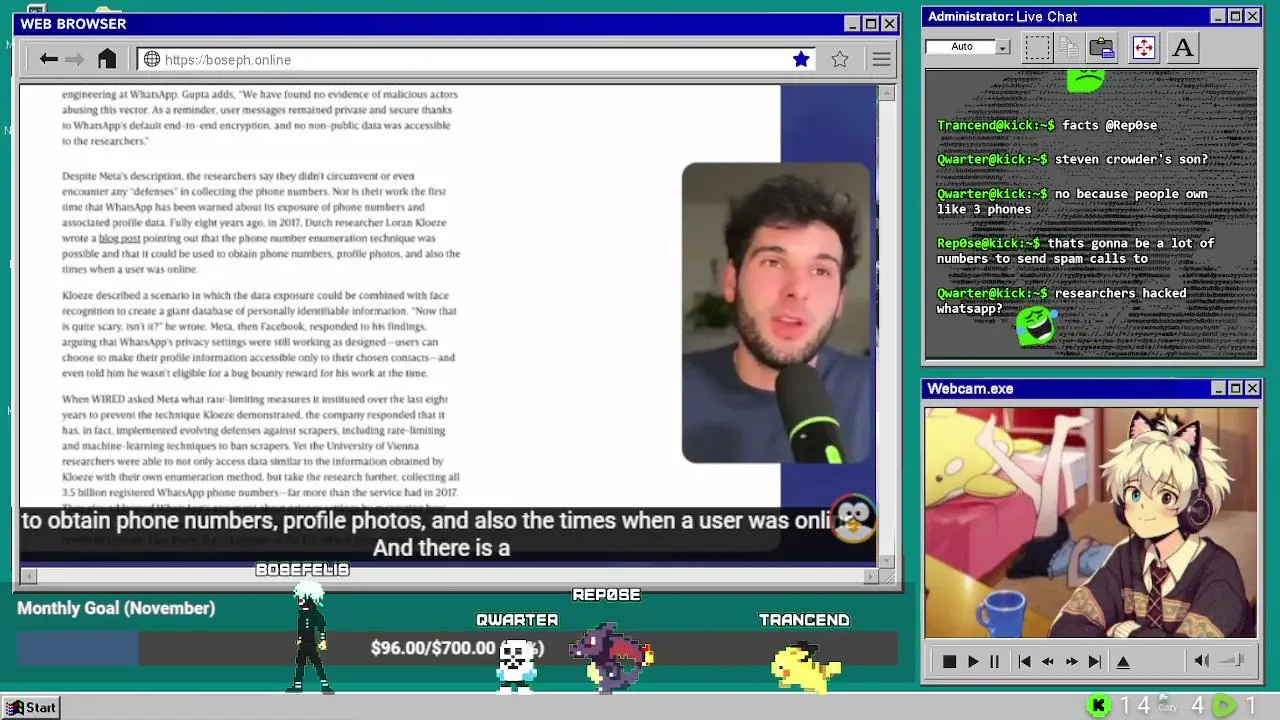The width and height of the screenshot is (1280, 720).
Task: Close the Web Browser window
Action: pos(889,23)
